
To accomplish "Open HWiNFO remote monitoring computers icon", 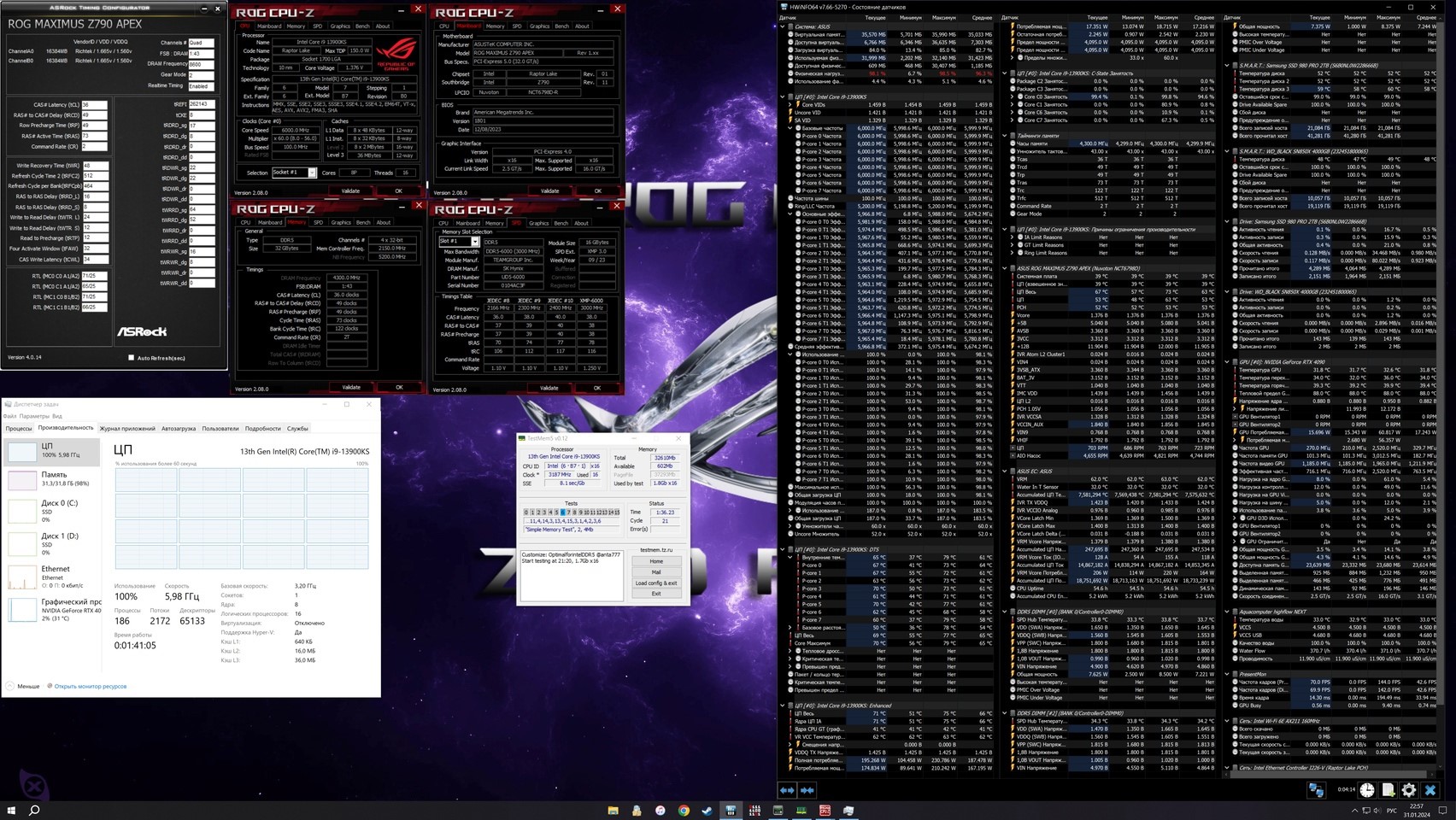I will [1316, 790].
